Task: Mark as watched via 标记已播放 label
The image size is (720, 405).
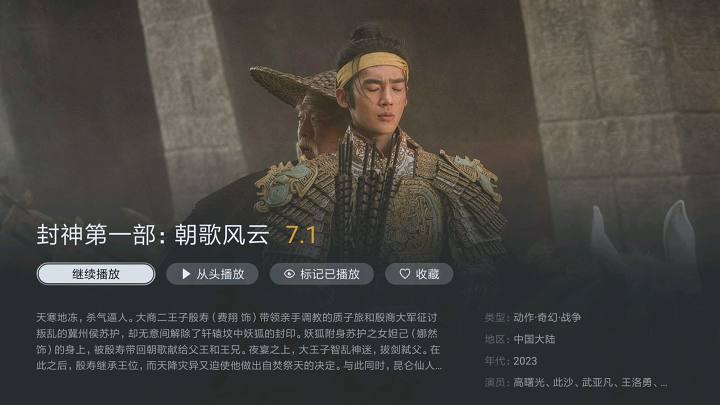Action: click(x=330, y=274)
